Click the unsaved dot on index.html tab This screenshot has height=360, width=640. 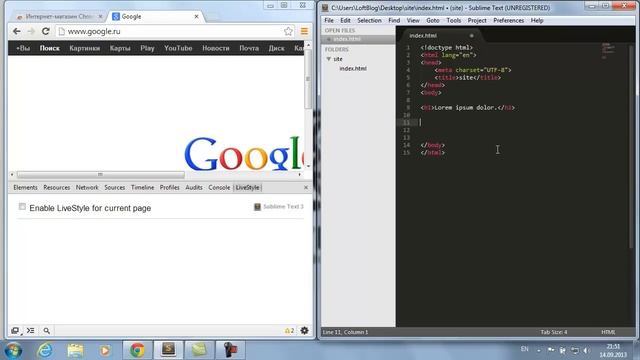tap(471, 36)
